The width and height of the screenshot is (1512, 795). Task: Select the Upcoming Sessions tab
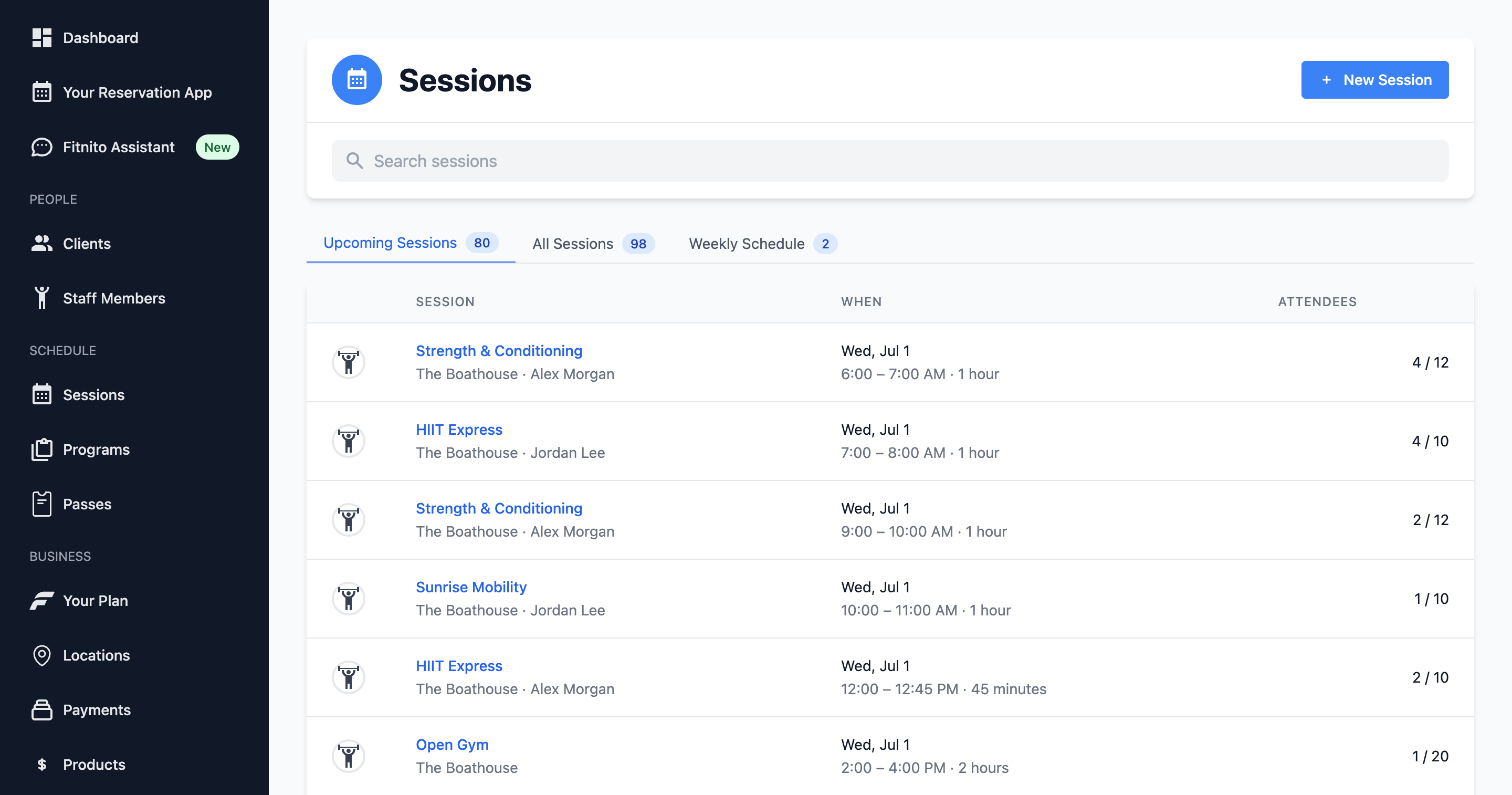point(411,243)
